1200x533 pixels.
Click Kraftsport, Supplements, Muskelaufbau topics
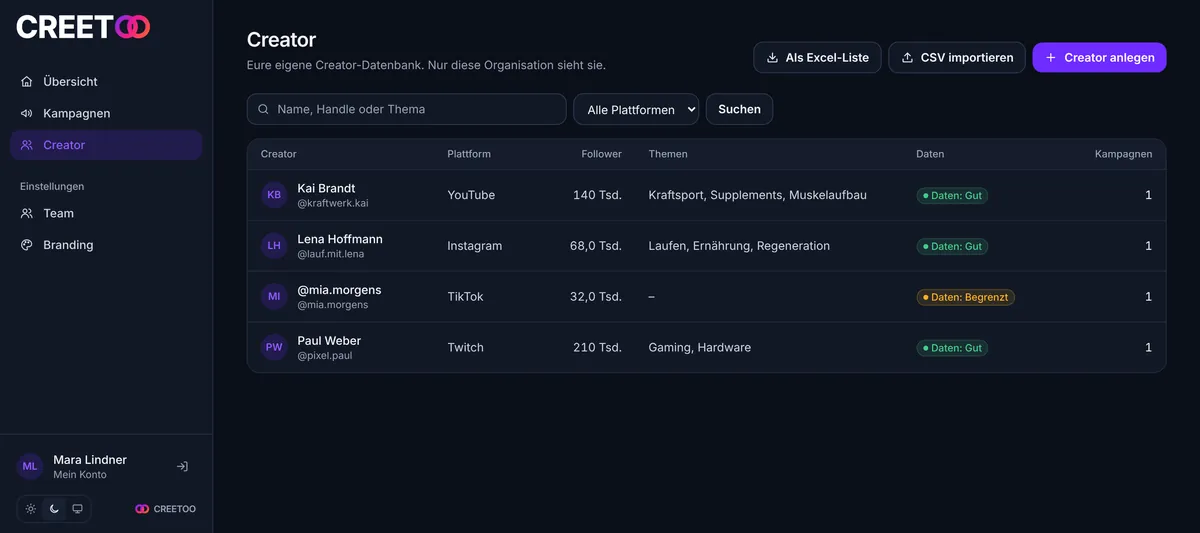click(x=757, y=196)
